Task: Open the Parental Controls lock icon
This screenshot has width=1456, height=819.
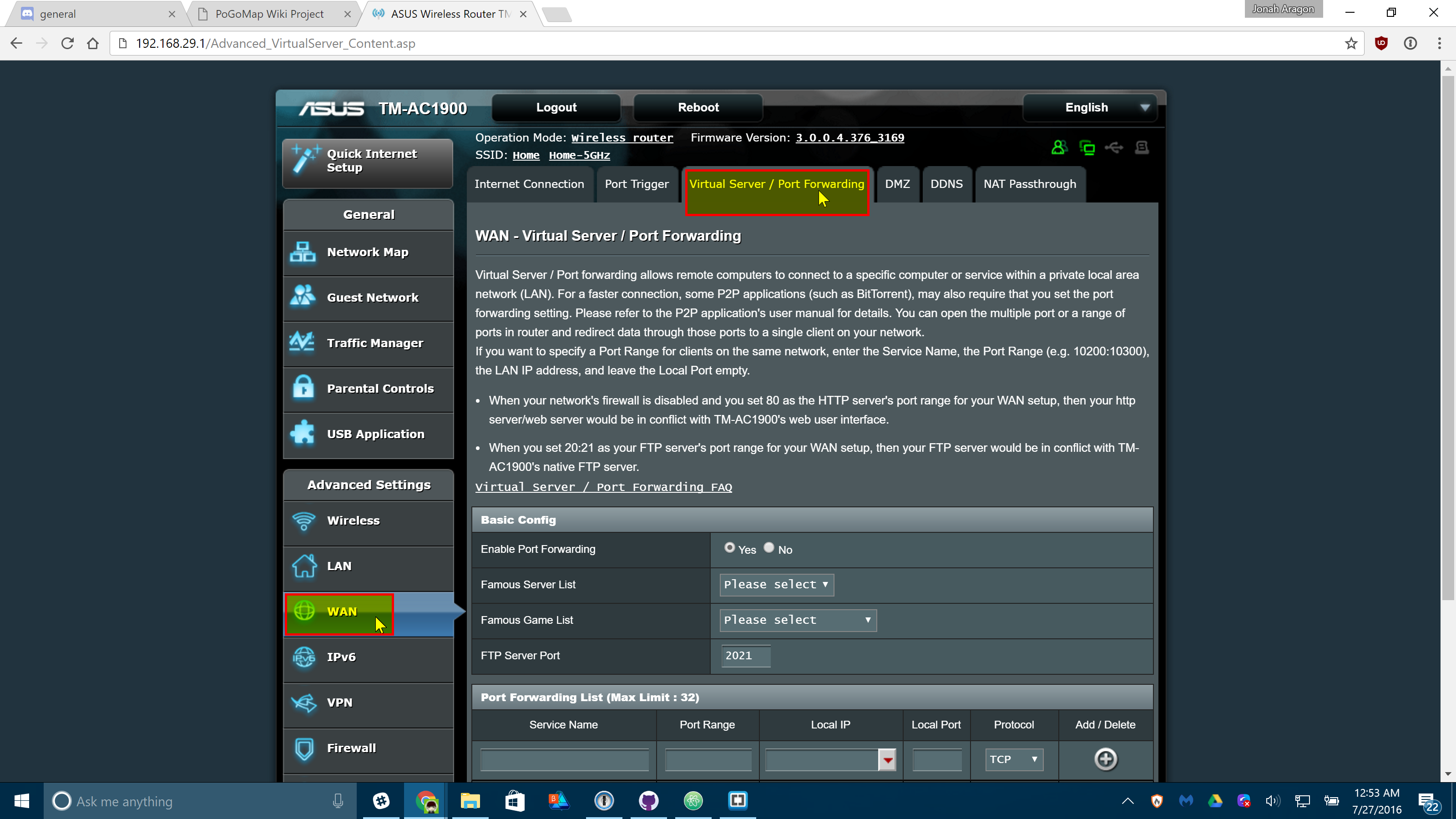Action: tap(303, 388)
